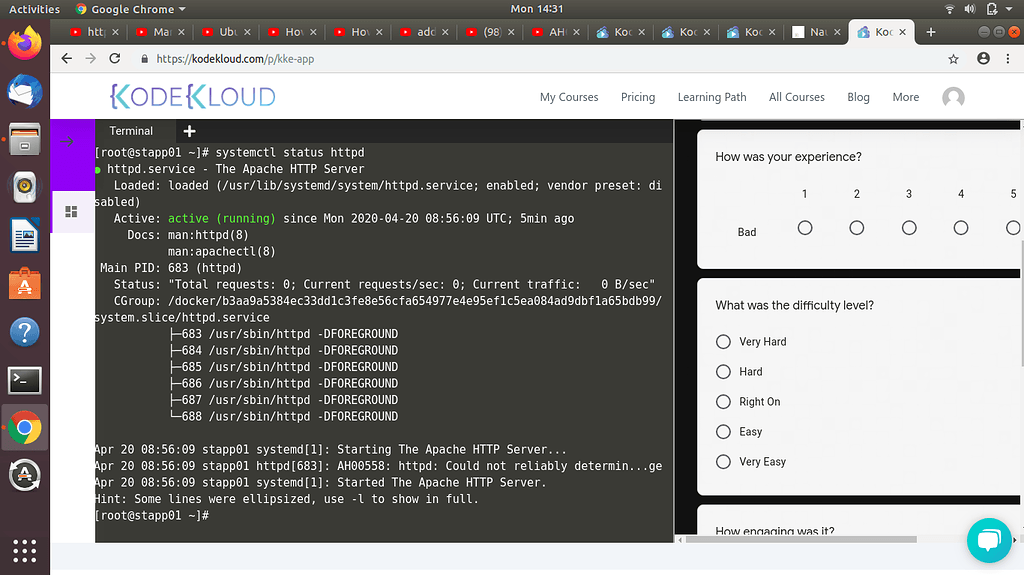Image resolution: width=1024 pixels, height=575 pixels.
Task: Open the Terminal app in the dock
Action: [24, 379]
